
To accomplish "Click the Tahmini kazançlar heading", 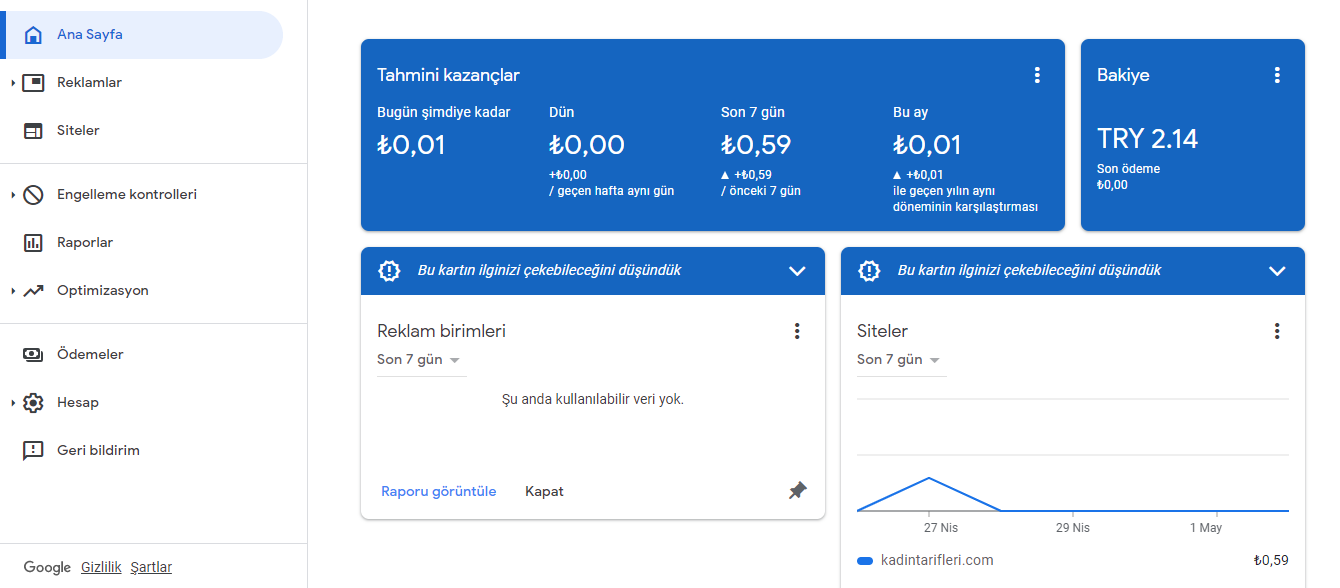I will (448, 75).
